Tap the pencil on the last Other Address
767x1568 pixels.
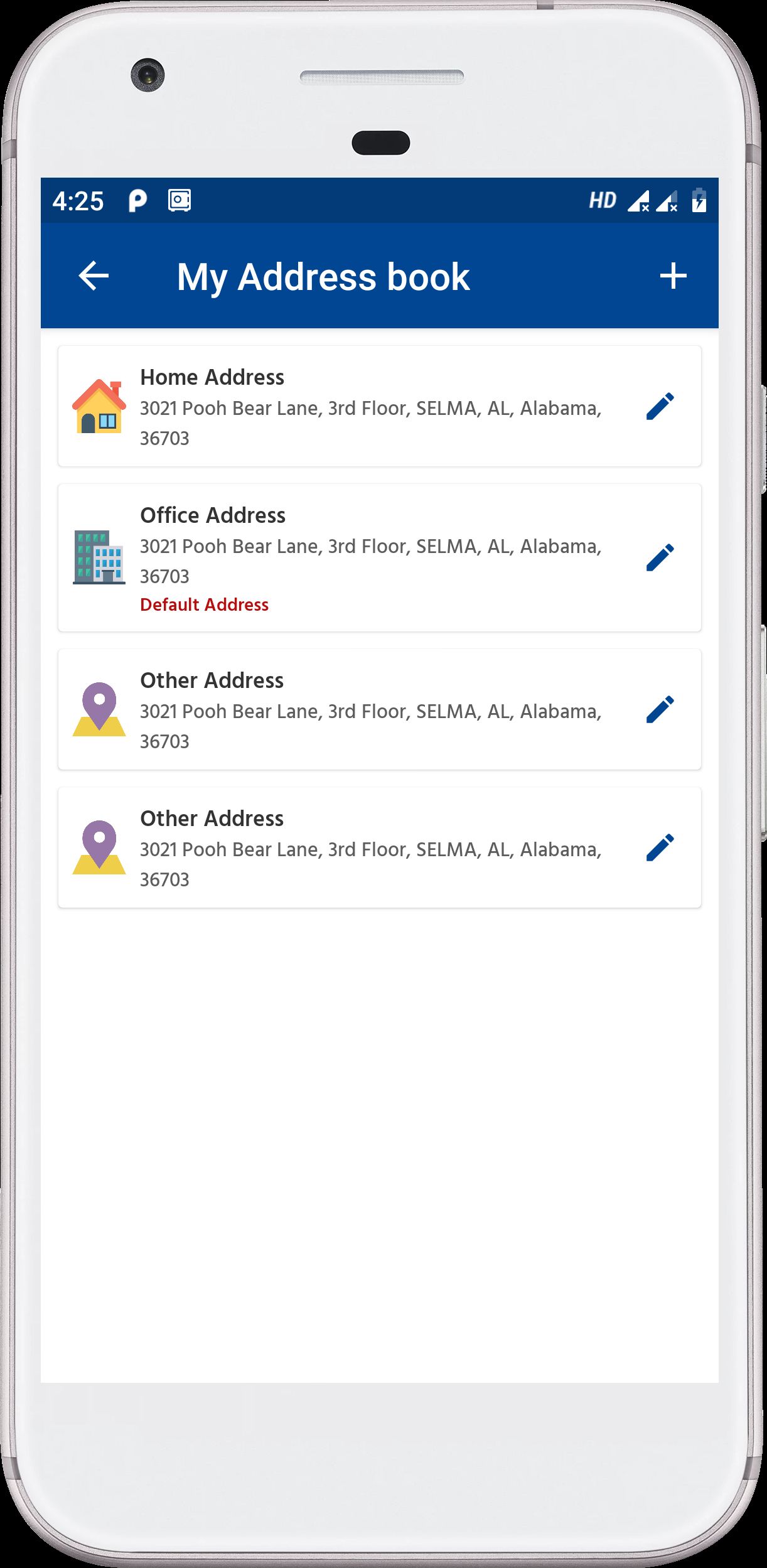660,847
